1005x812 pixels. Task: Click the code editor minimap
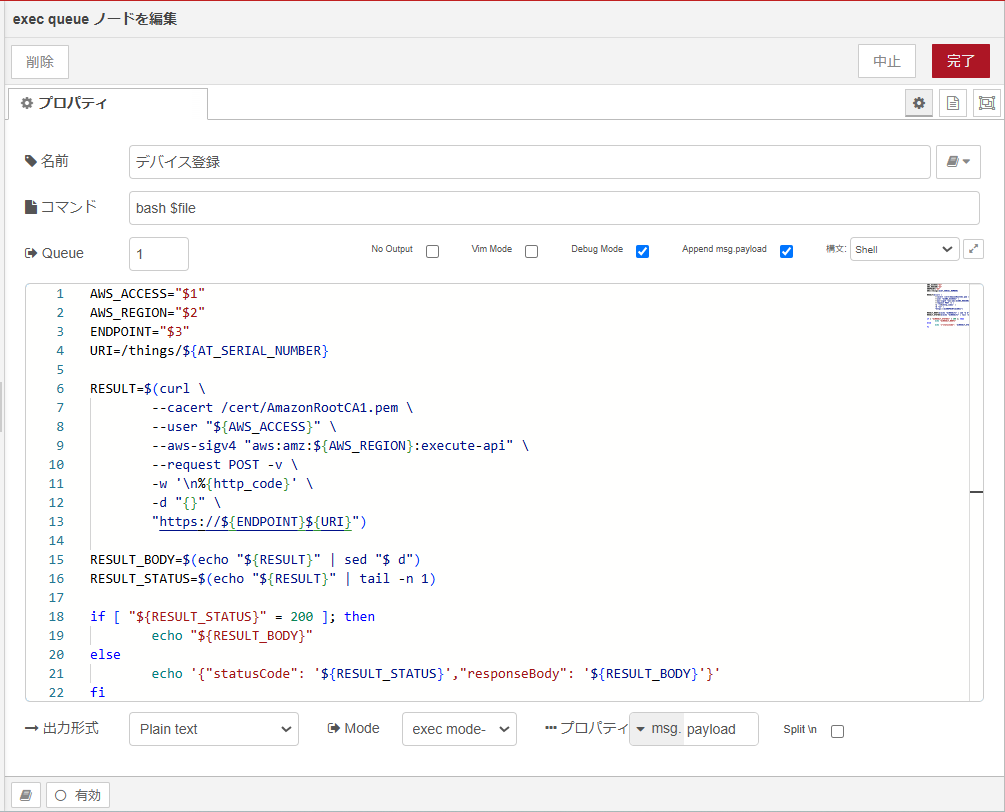(x=947, y=306)
